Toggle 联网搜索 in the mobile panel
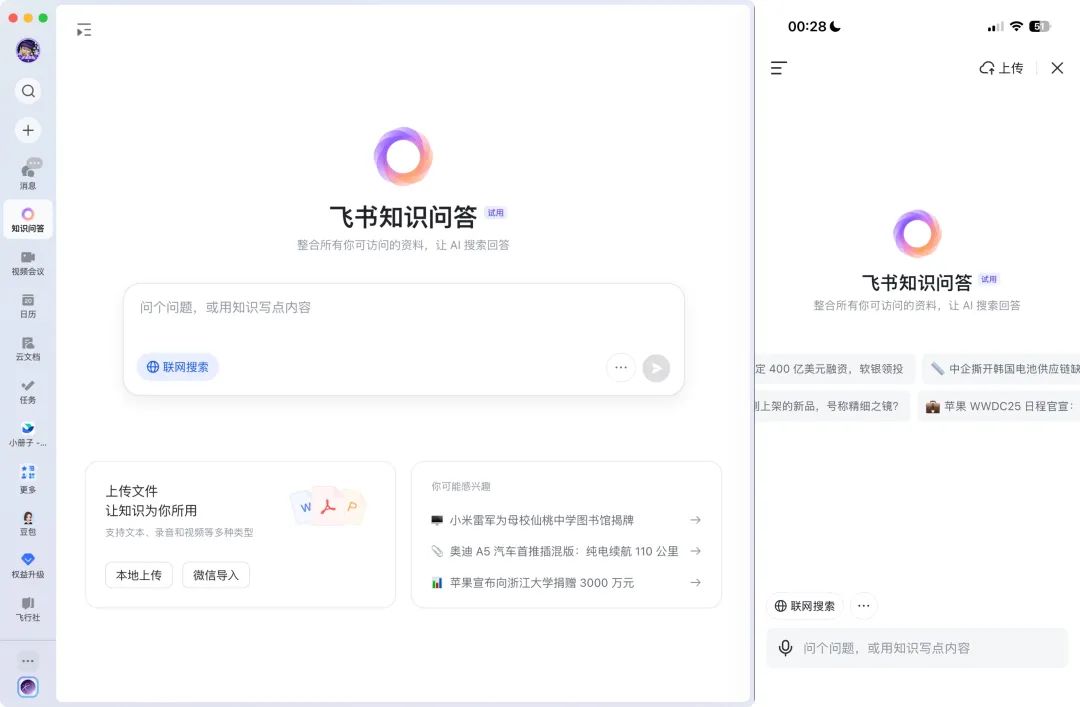 click(x=804, y=606)
